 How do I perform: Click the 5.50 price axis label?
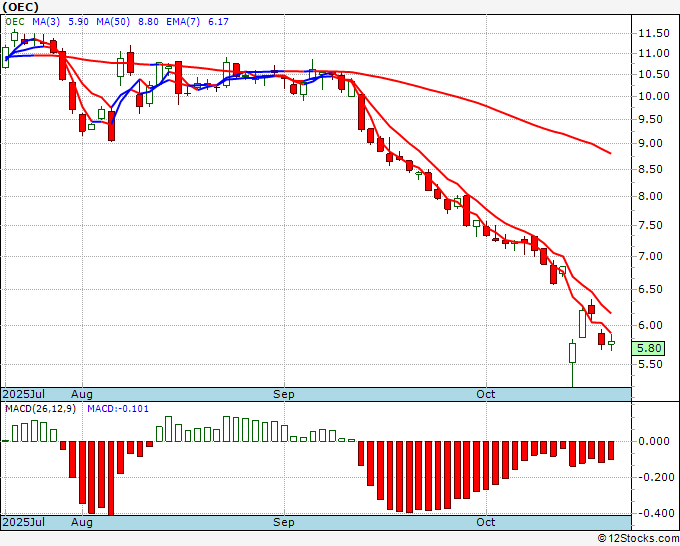point(650,364)
